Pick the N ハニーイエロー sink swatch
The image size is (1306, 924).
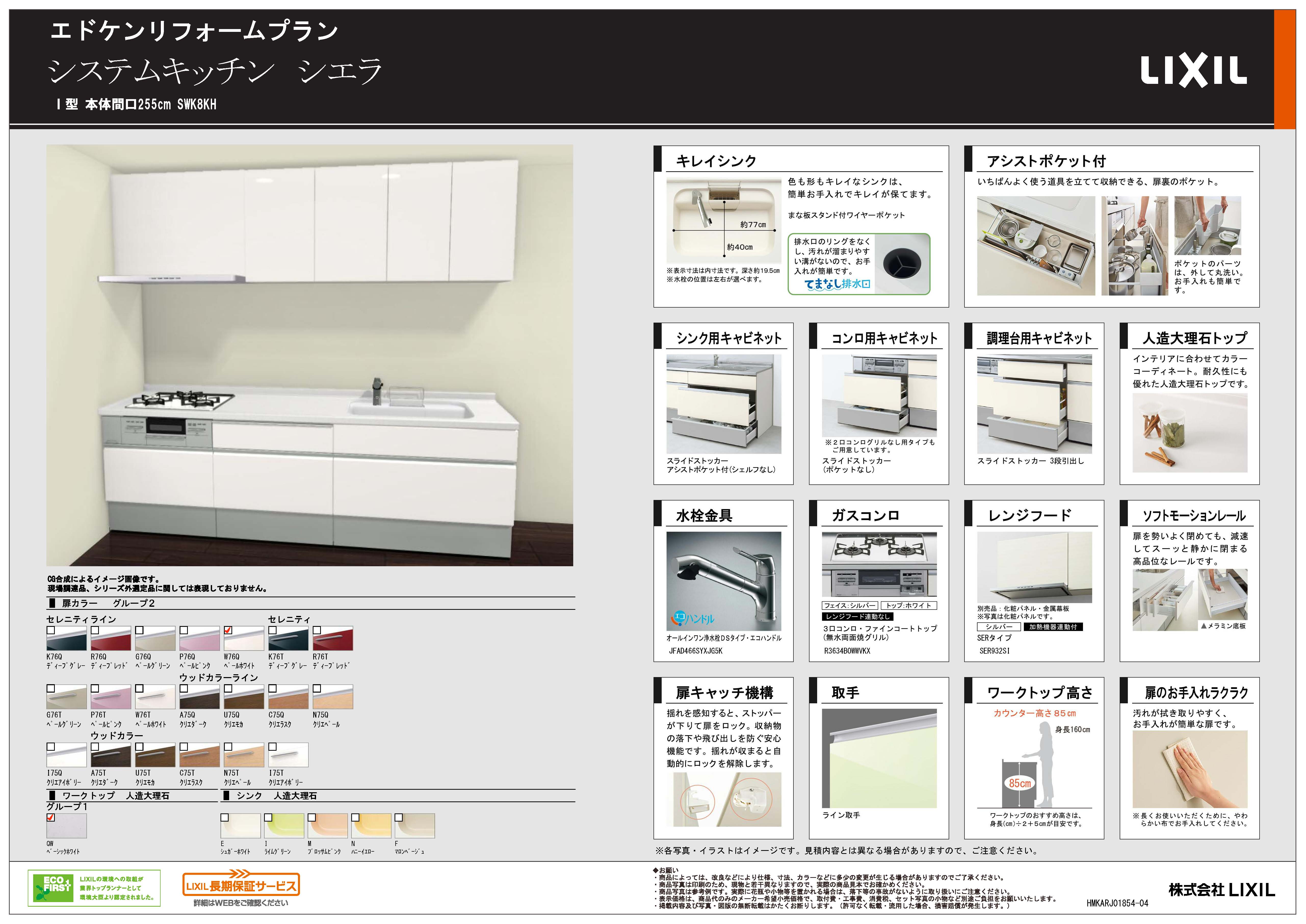tap(371, 826)
